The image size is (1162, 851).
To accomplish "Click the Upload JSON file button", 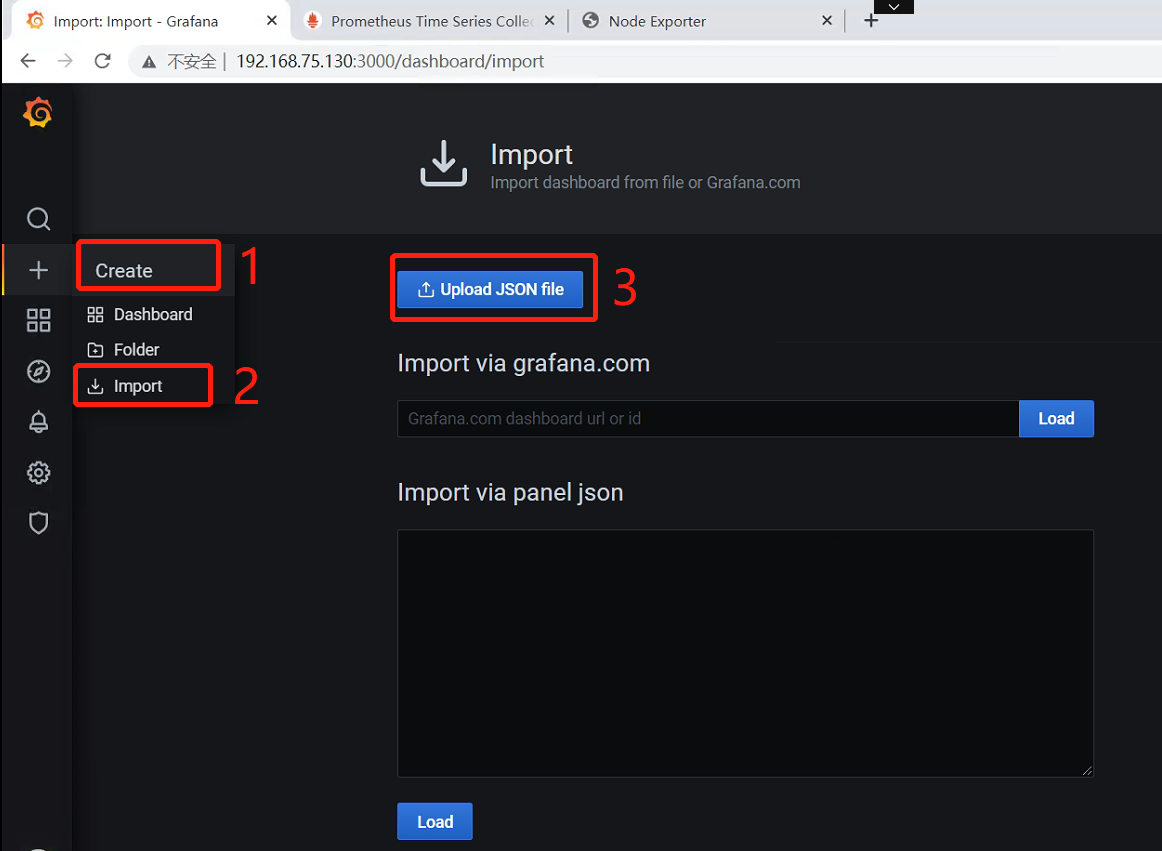I will click(x=490, y=289).
